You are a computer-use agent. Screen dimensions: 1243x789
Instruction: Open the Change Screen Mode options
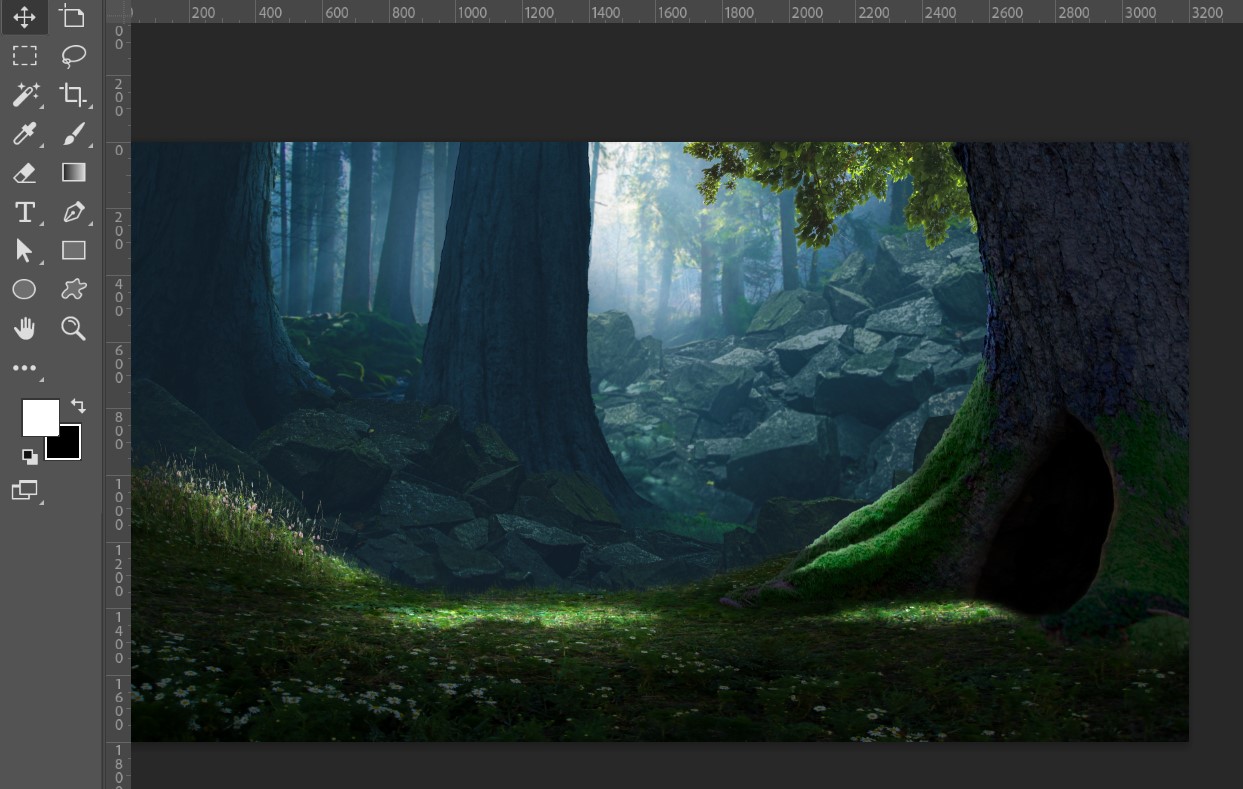tap(24, 490)
